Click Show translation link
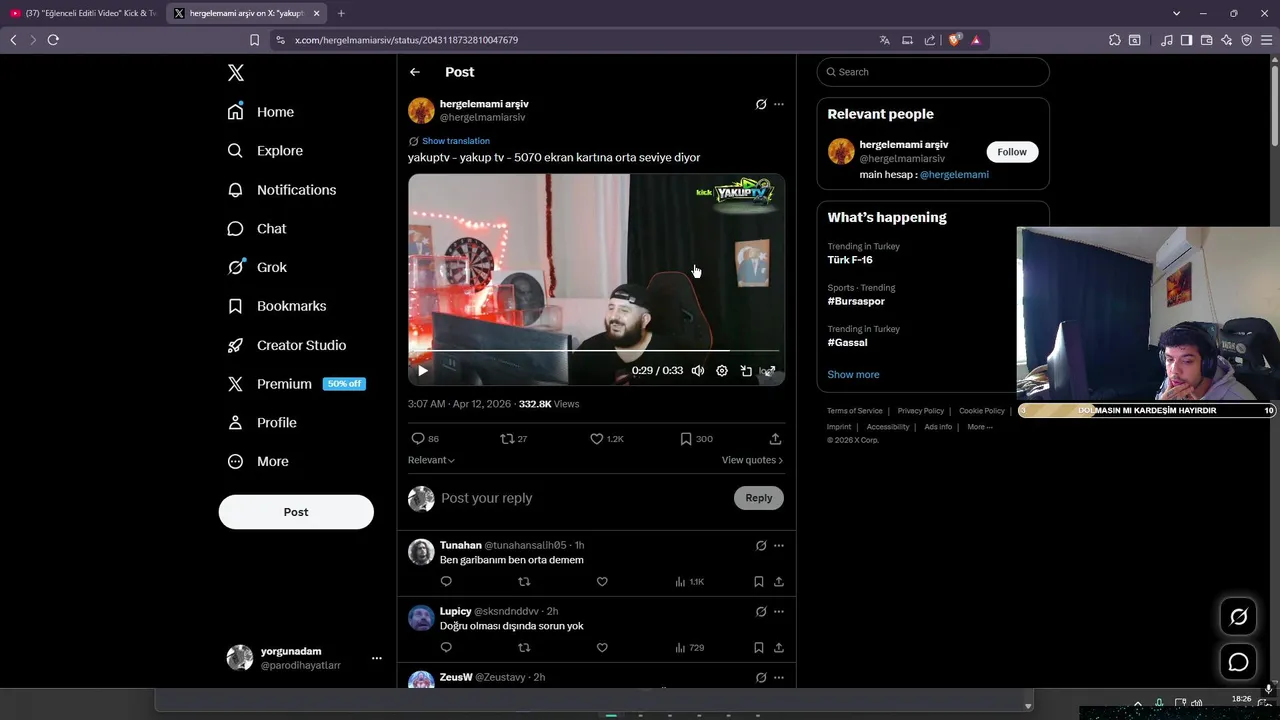 [x=456, y=141]
